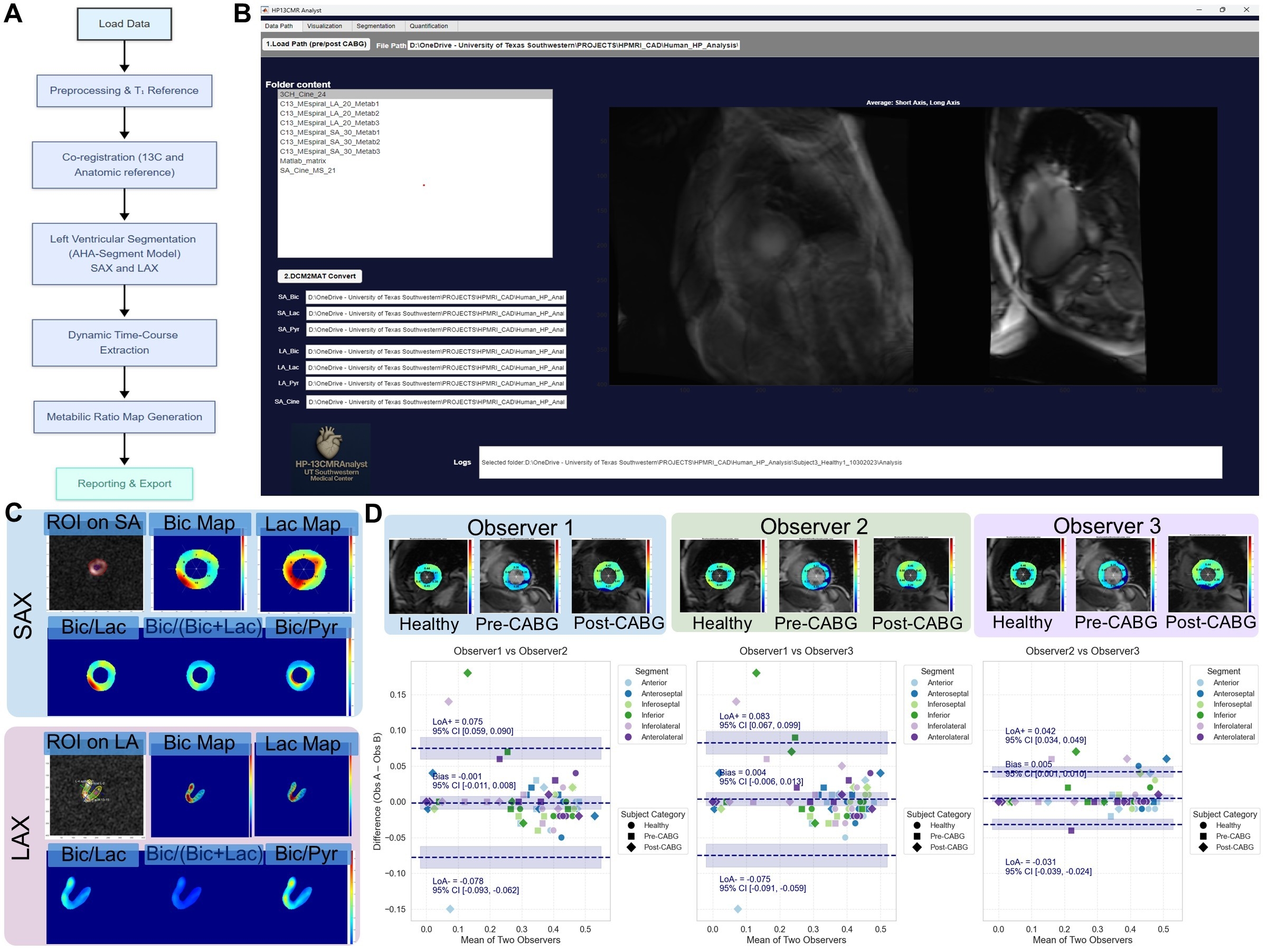Open the Quantification tab
This screenshot has width=1267, height=952.
pyautogui.click(x=429, y=26)
